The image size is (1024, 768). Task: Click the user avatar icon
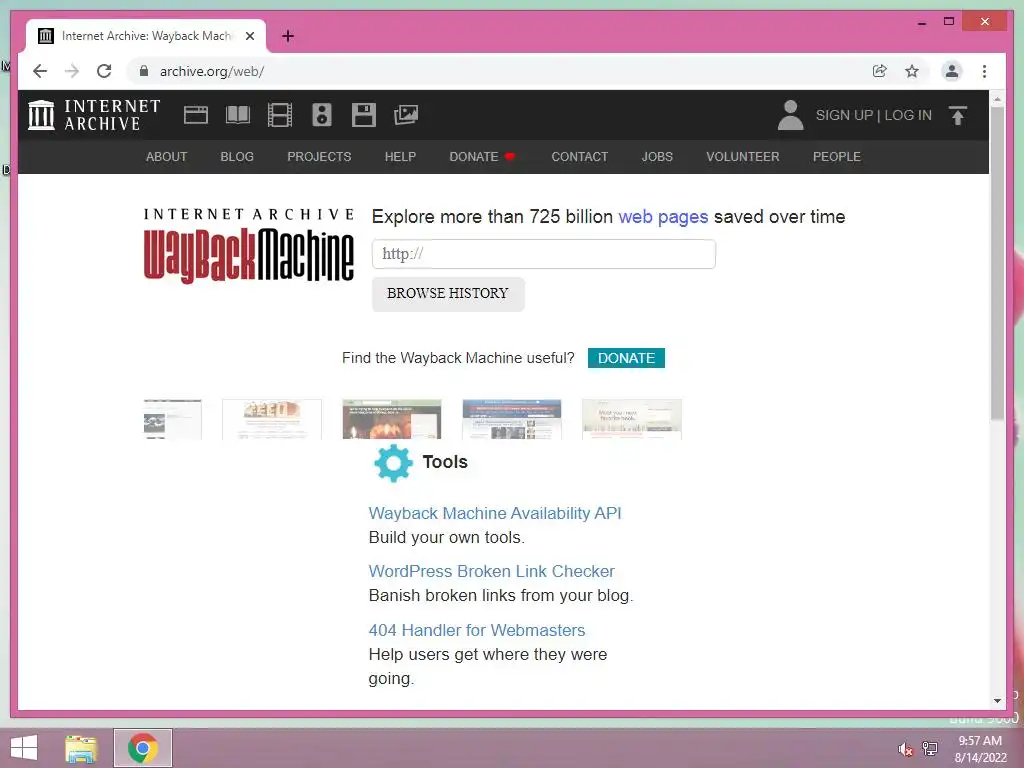(x=790, y=115)
